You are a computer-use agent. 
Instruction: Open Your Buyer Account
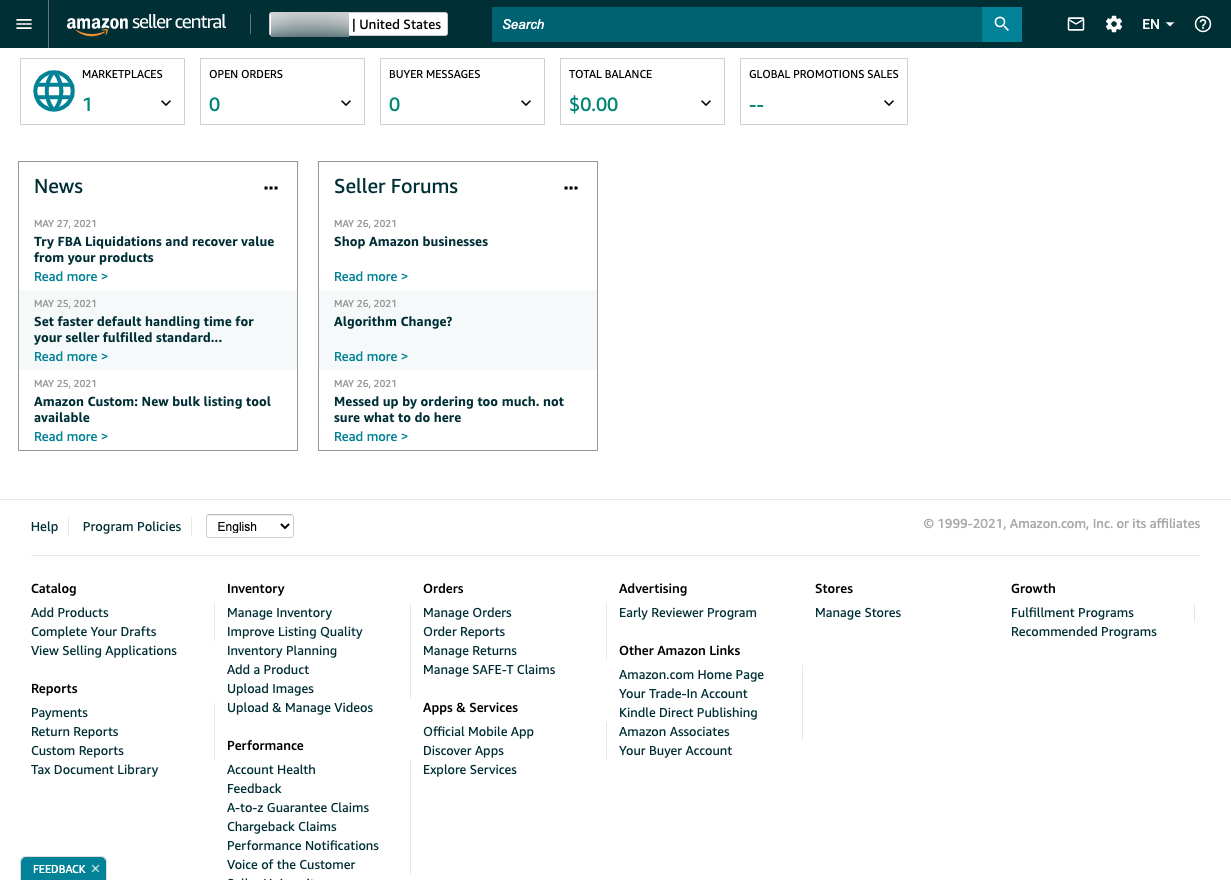coord(675,750)
